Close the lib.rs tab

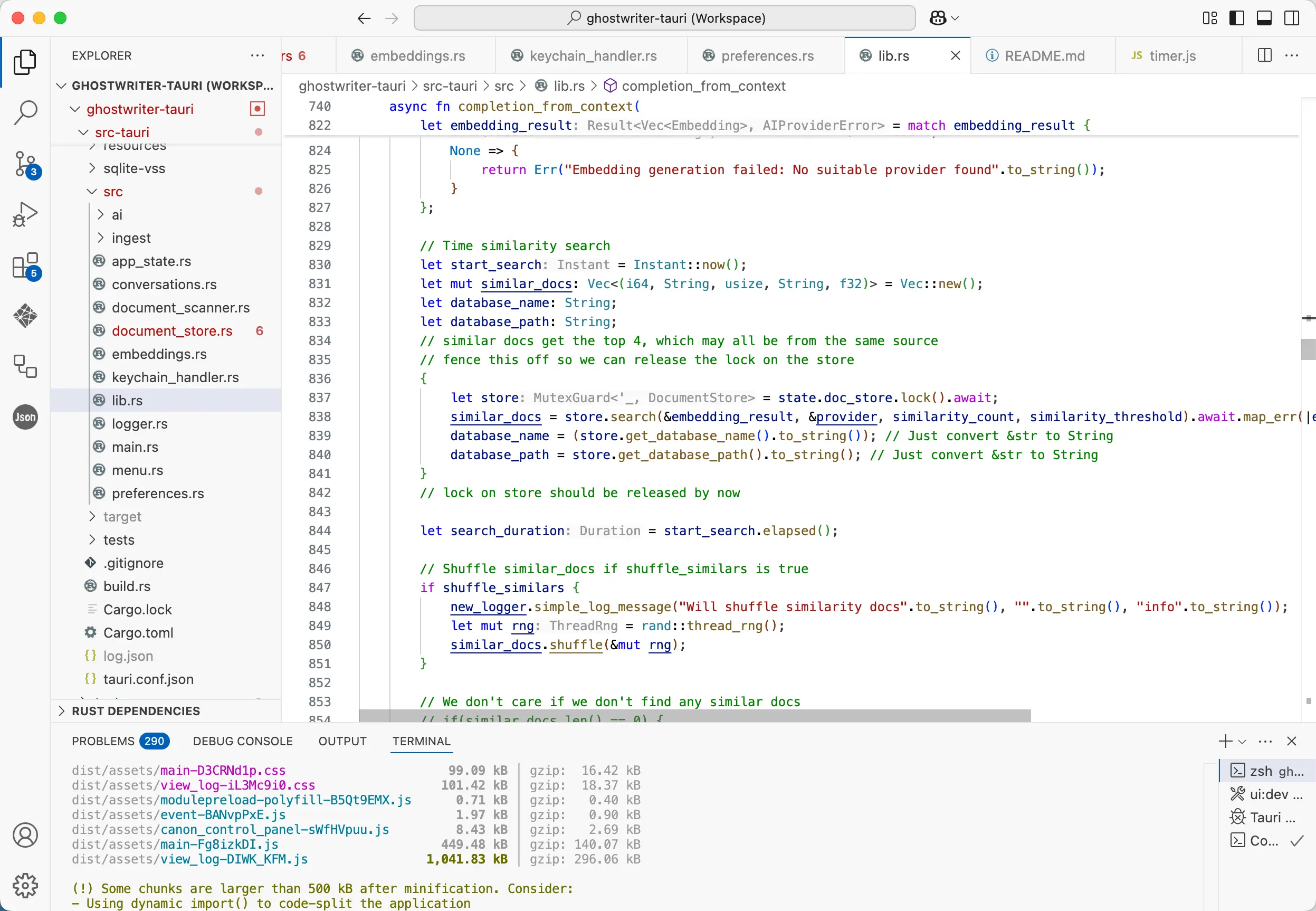[955, 55]
